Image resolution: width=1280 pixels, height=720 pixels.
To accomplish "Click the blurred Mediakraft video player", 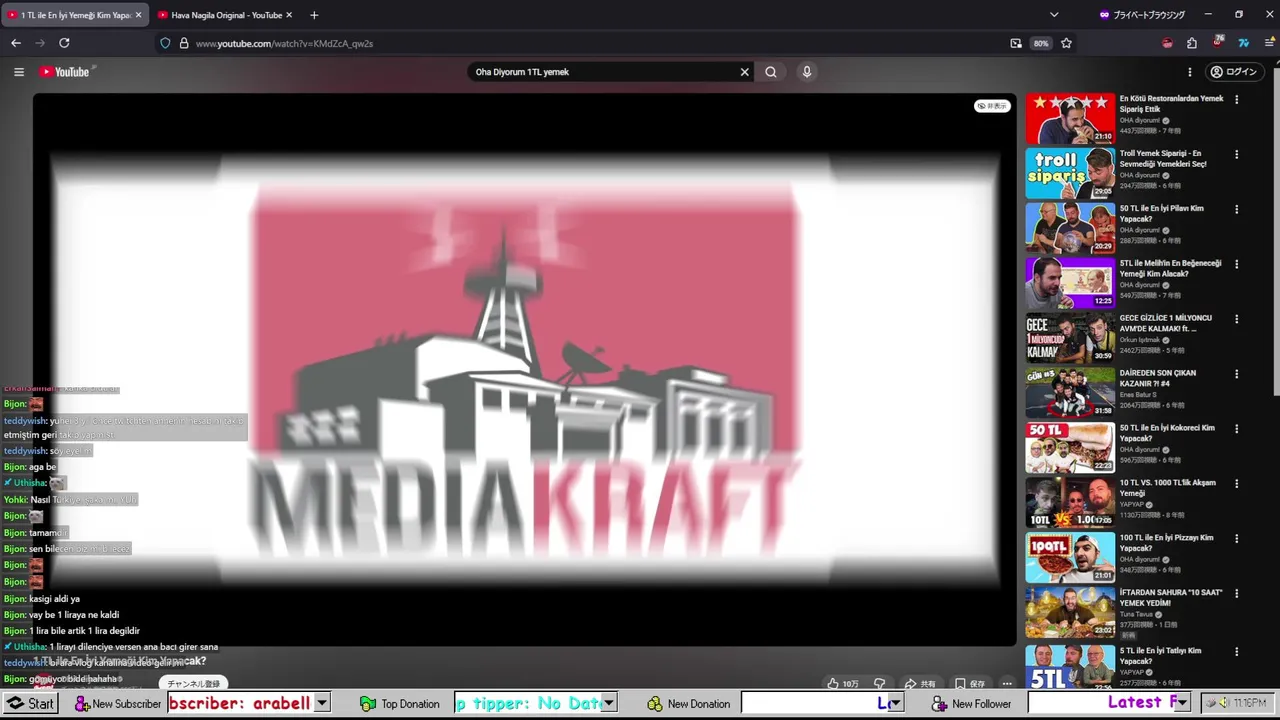I will [524, 370].
